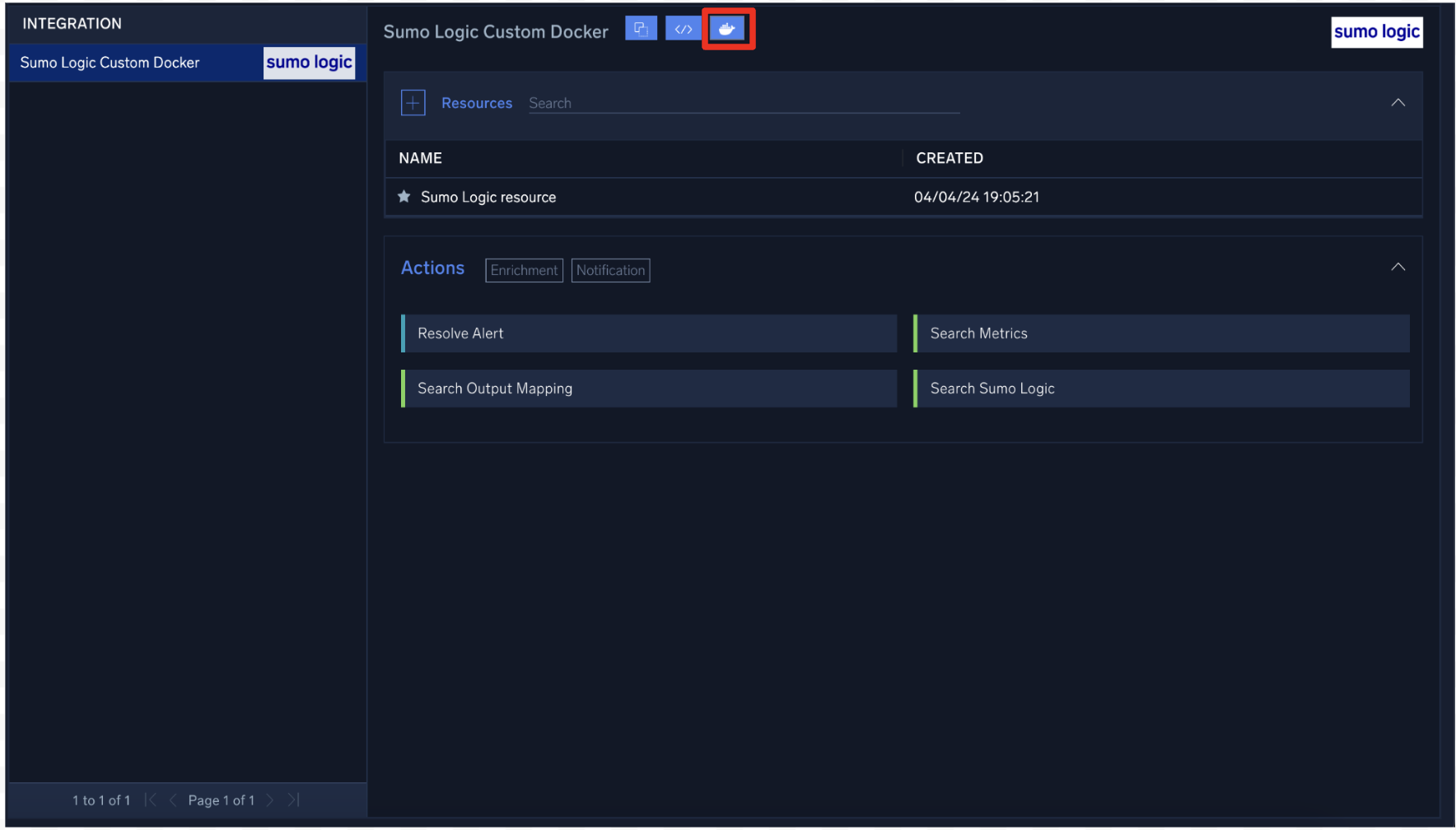
Task: Open the code view with the </> icon
Action: point(684,28)
